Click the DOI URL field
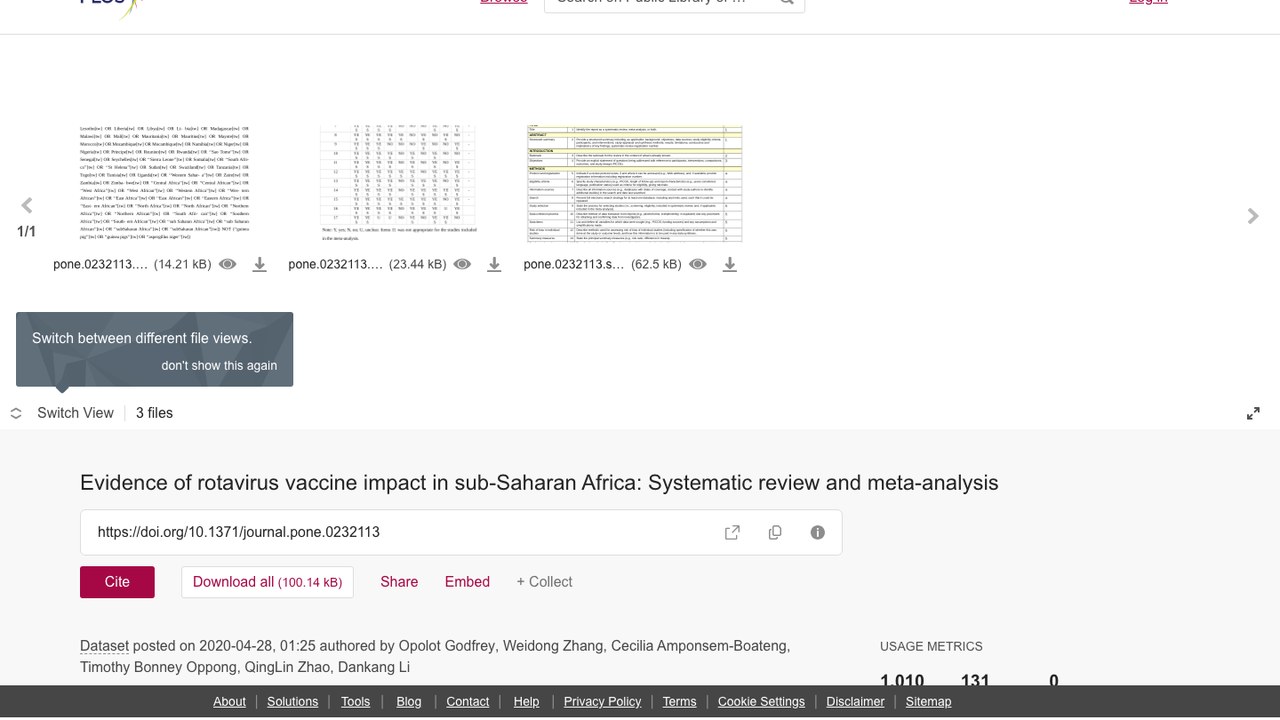Viewport: 1280px width, 720px height. coord(461,532)
